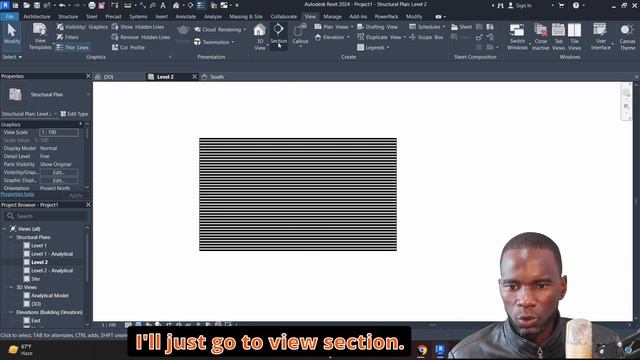Click Switch Windows

(x=517, y=37)
